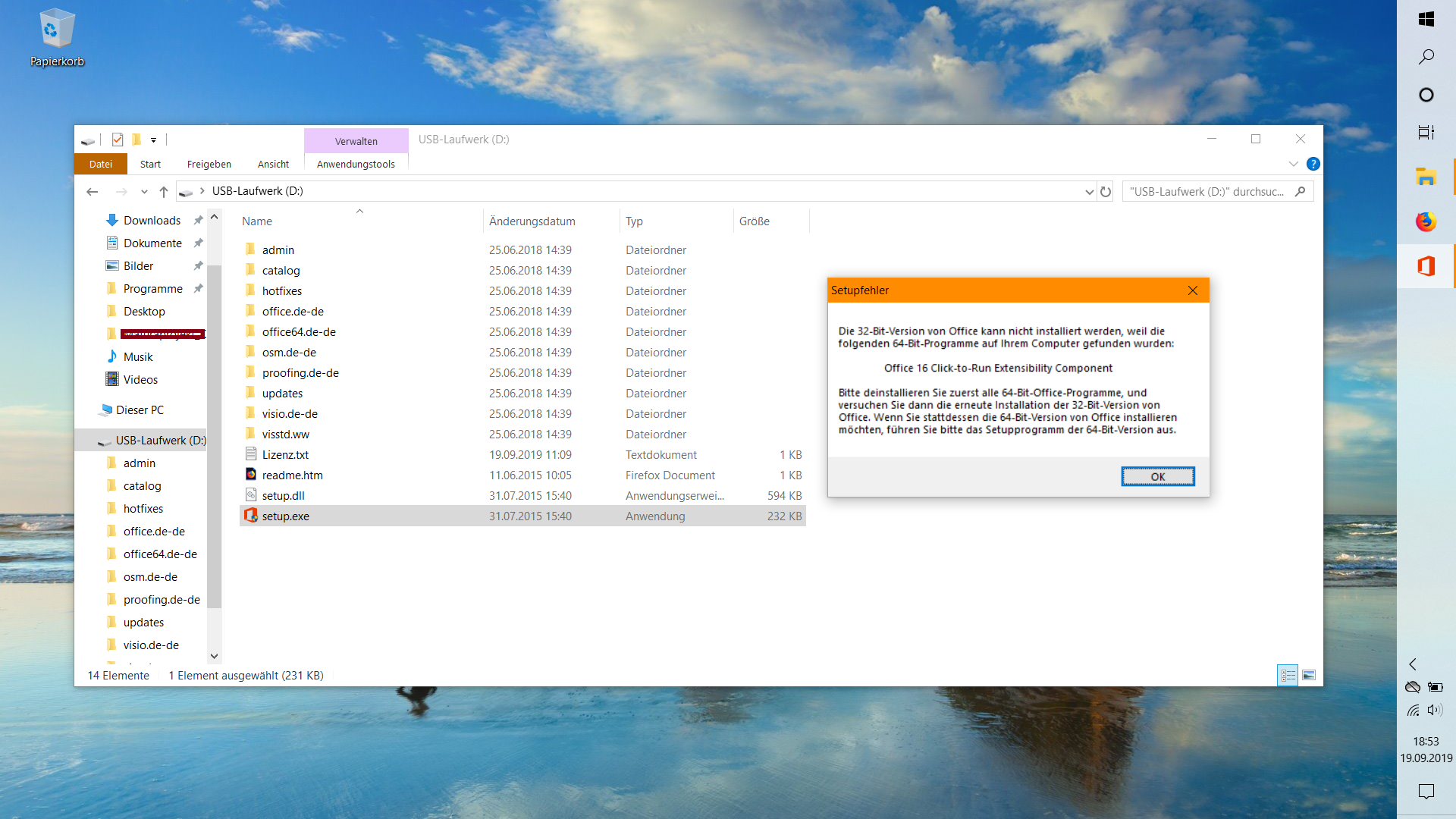Open recent locations dropdown arrow
The image size is (1456, 819).
pos(144,192)
